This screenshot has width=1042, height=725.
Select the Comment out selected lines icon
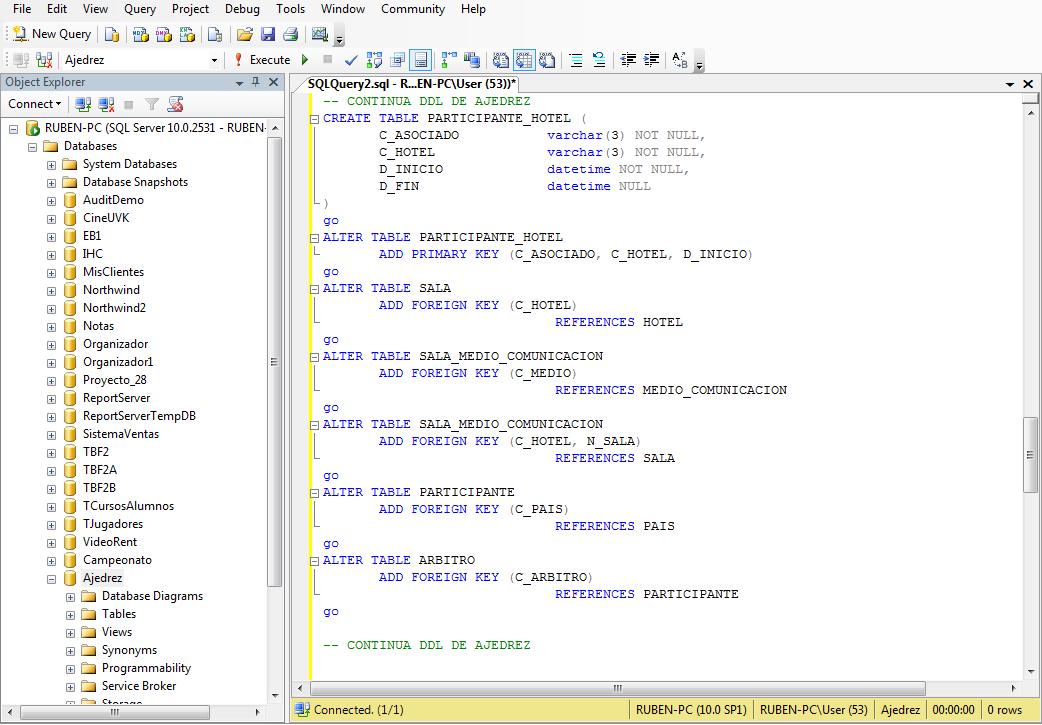[576, 60]
